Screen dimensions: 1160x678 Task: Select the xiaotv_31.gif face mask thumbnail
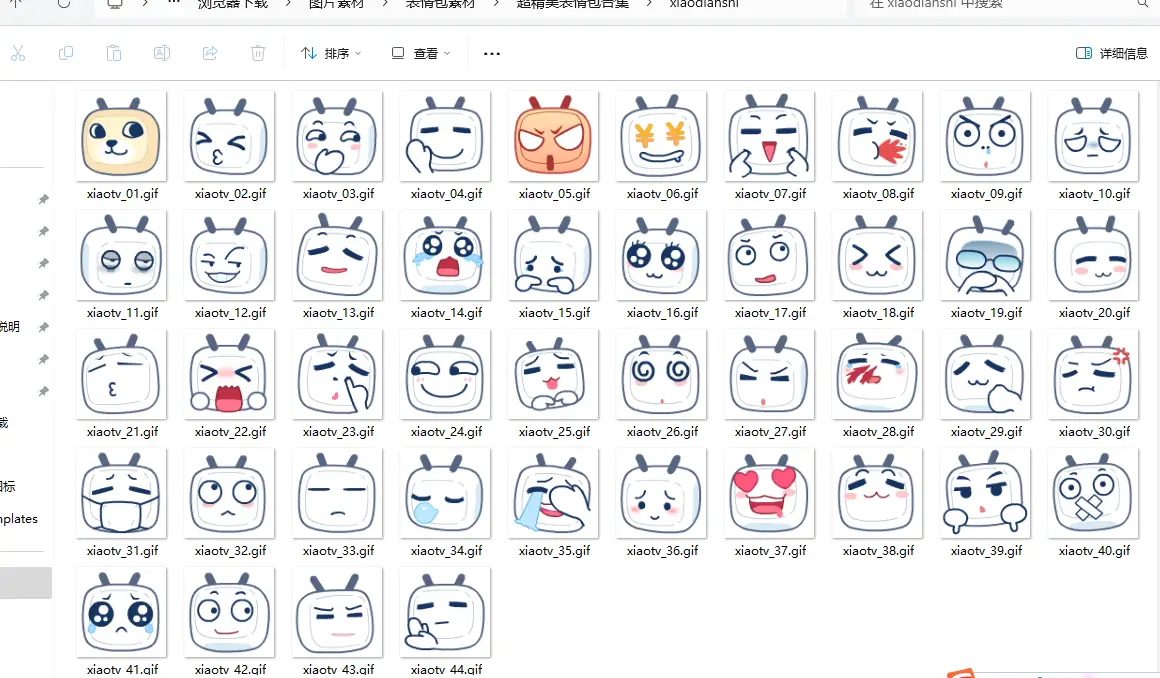click(121, 492)
